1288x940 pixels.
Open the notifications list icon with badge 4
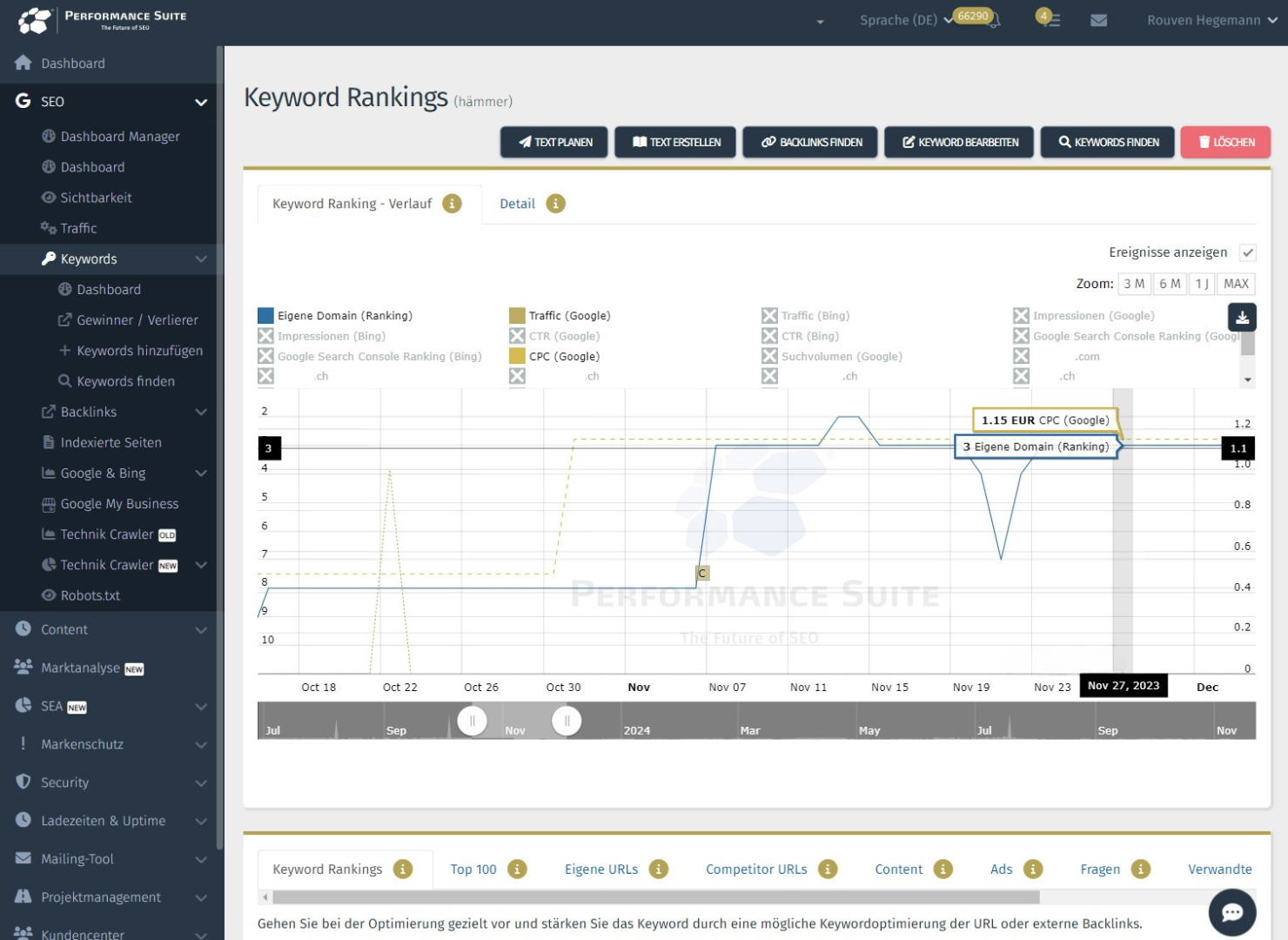(x=1049, y=19)
